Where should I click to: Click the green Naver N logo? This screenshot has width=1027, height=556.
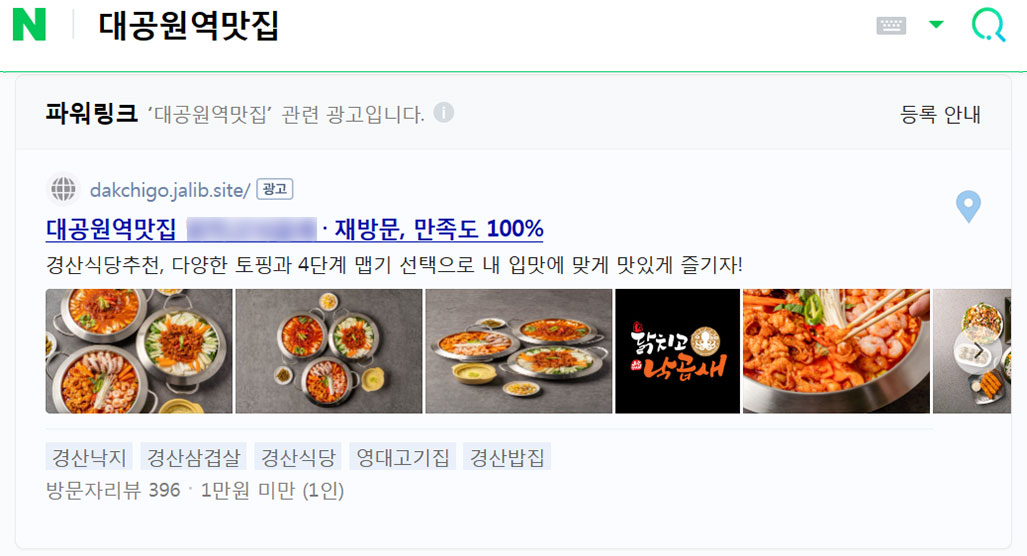(29, 25)
